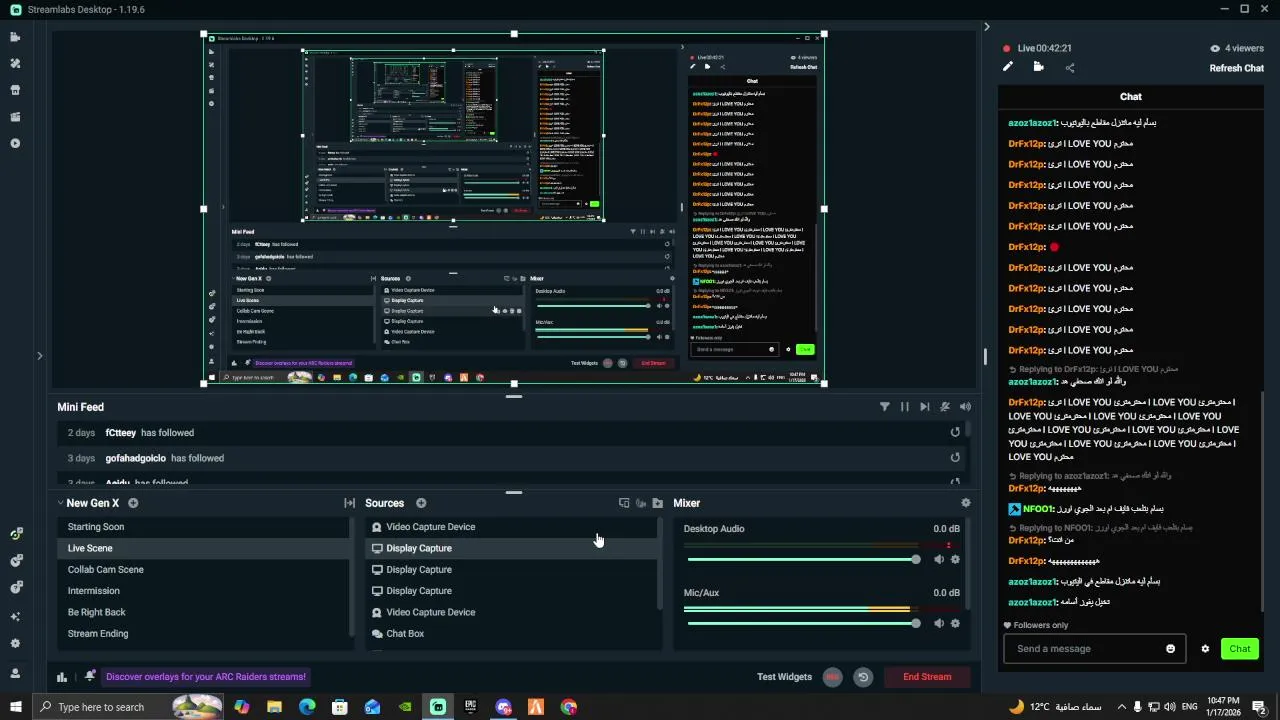Click the camera clip icon below Live timer
This screenshot has width=1280, height=720.
tap(1038, 67)
